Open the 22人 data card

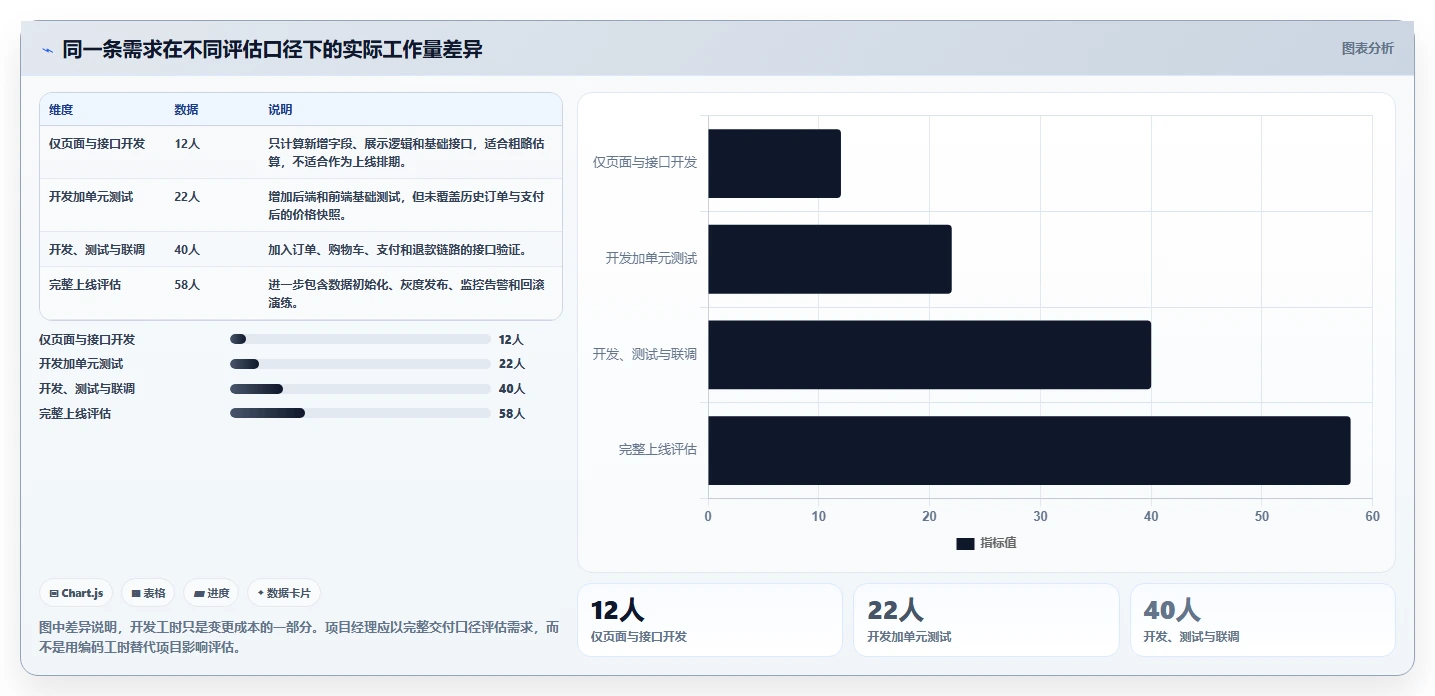point(986,620)
